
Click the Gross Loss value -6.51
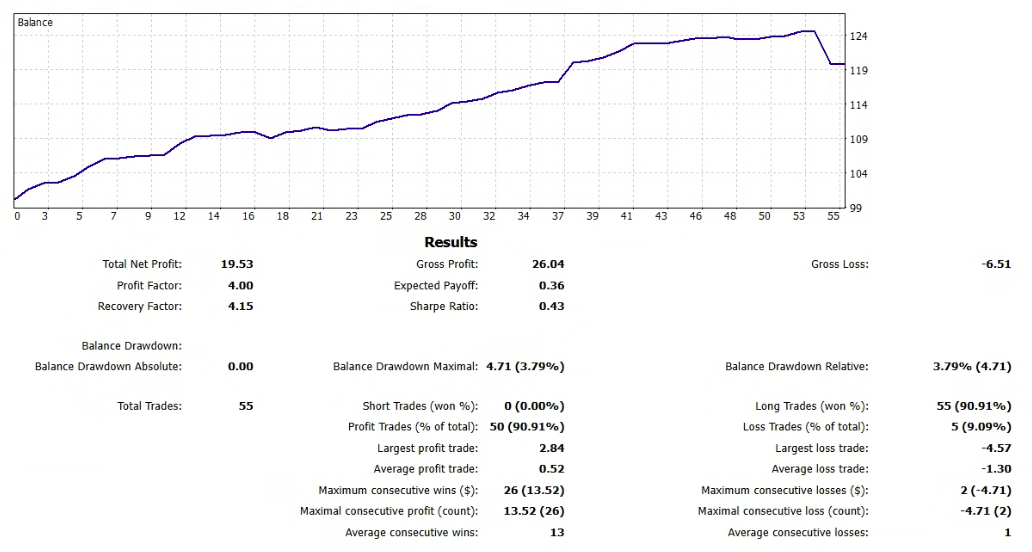pos(996,265)
